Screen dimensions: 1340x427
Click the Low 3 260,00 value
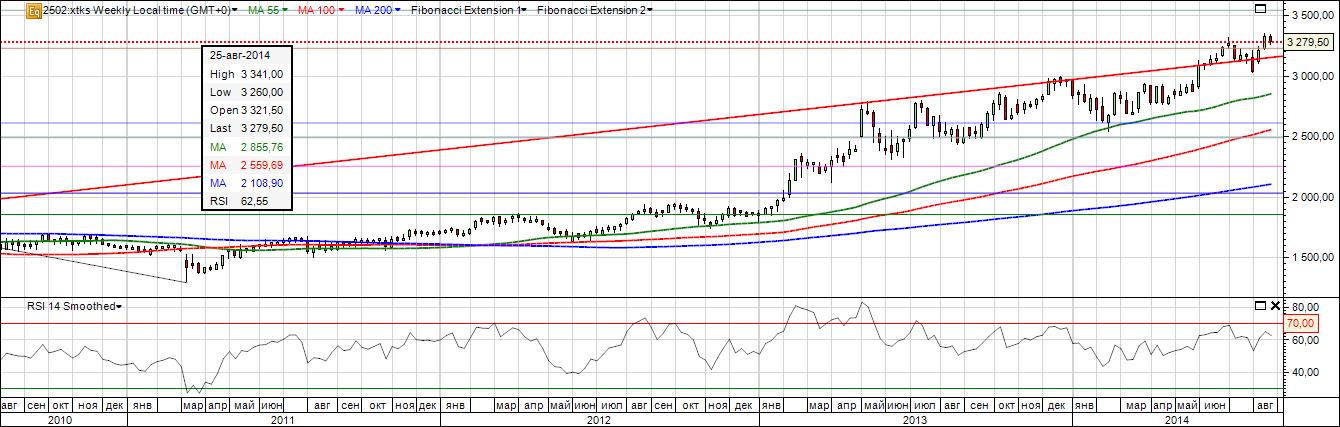click(264, 92)
